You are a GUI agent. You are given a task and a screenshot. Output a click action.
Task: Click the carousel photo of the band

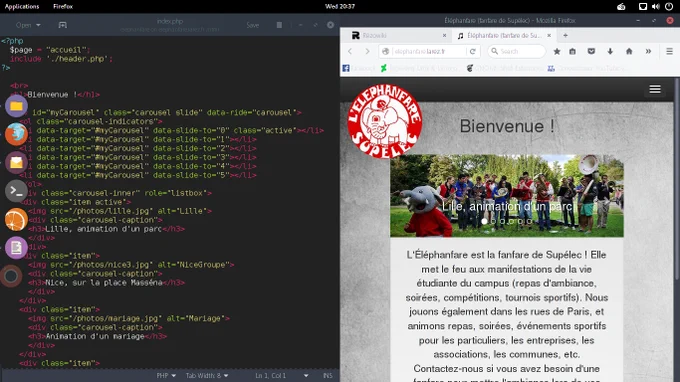[507, 196]
